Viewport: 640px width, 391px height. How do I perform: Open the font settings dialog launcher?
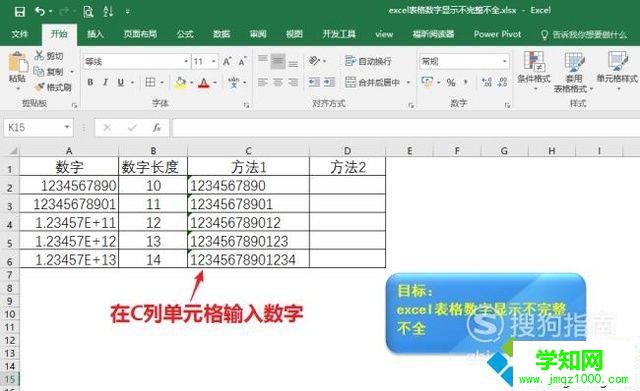247,105
